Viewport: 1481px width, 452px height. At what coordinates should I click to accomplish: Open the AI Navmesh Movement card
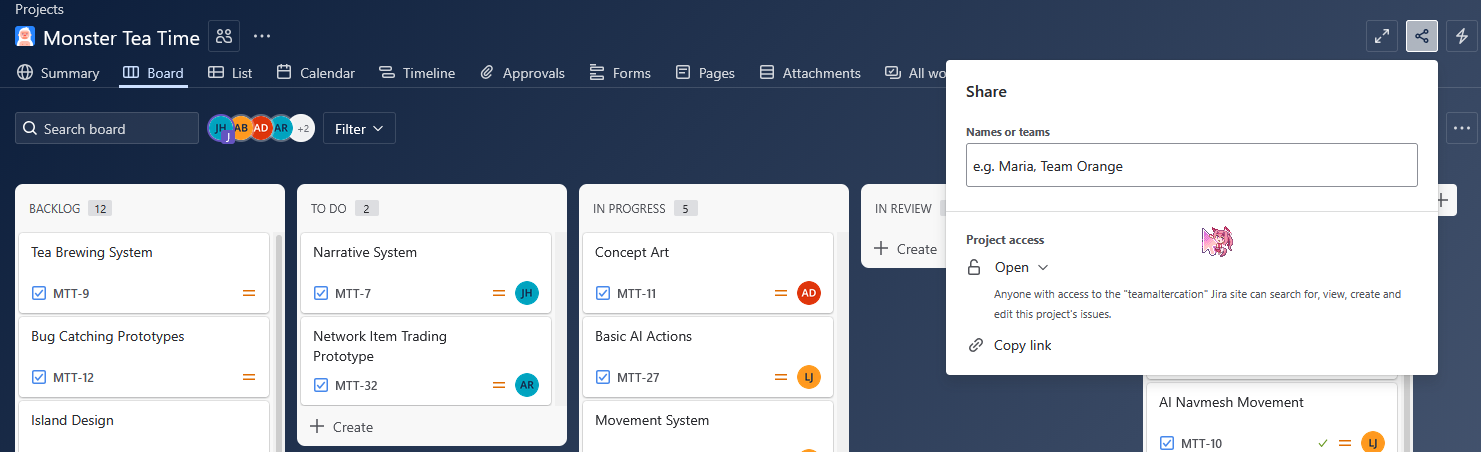1272,418
